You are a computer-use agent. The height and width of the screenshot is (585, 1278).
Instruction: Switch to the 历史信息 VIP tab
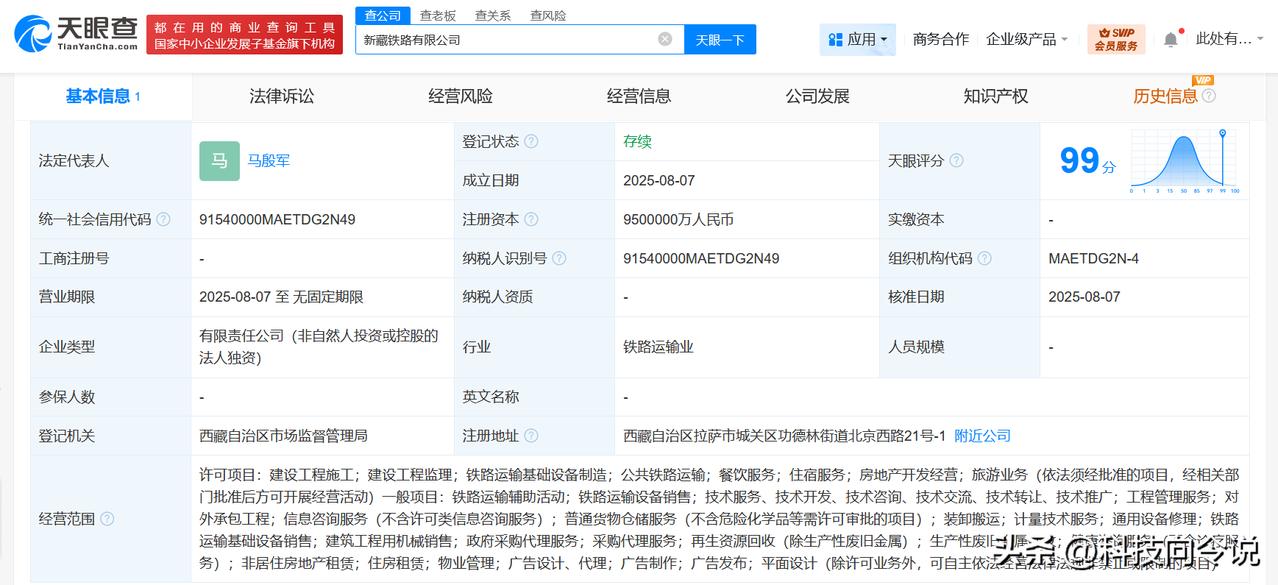pyautogui.click(x=1165, y=97)
